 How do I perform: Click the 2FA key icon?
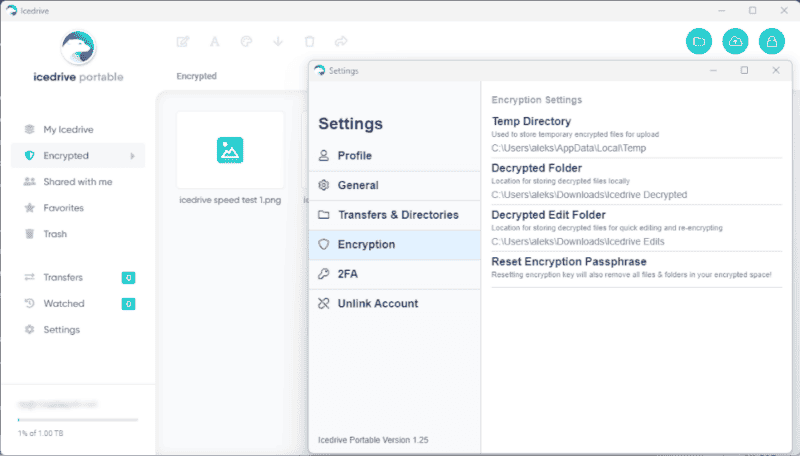pos(323,274)
